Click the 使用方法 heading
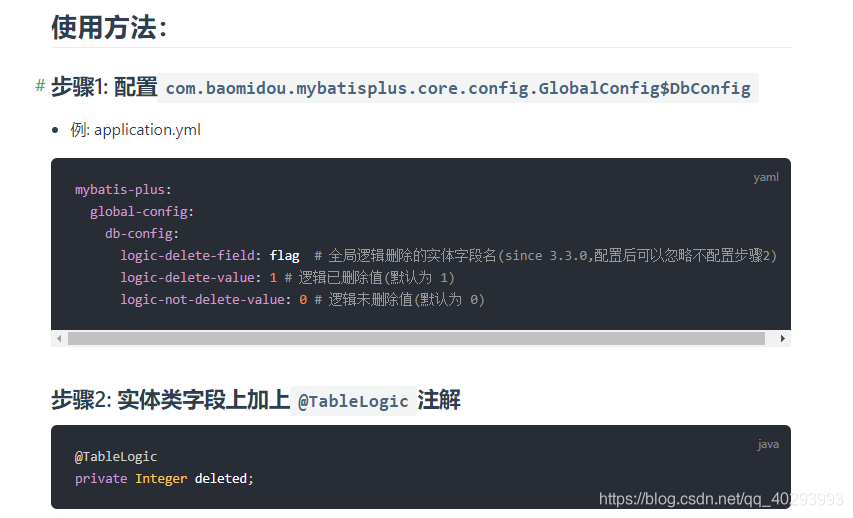The width and height of the screenshot is (853, 518). click(x=109, y=27)
